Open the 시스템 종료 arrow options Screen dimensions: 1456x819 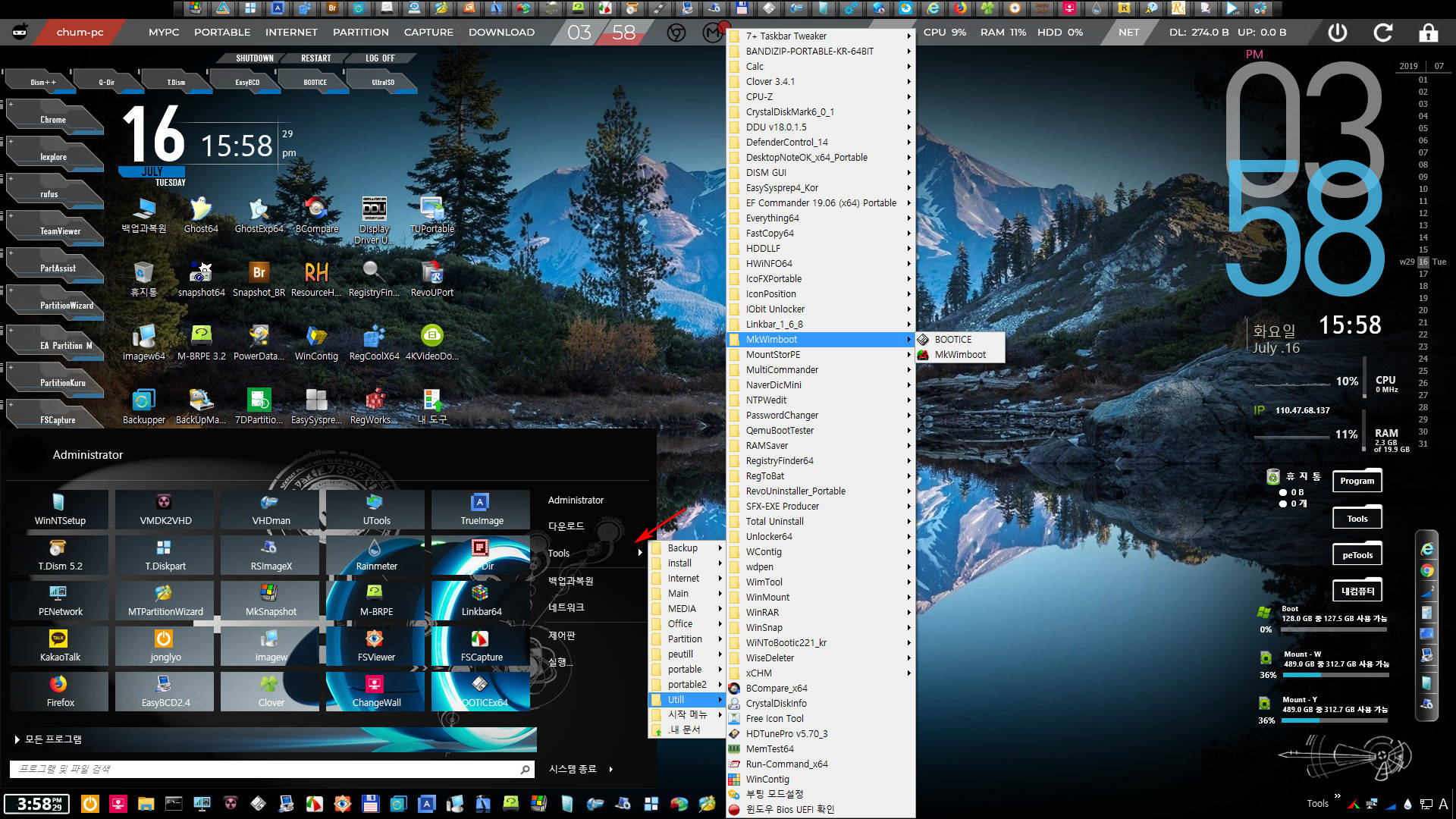point(610,769)
